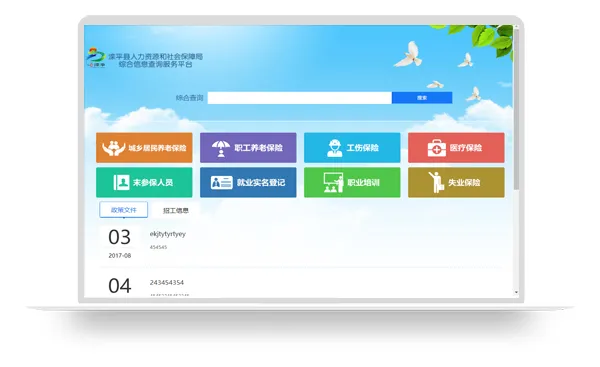Click the blue 搜索 button
This screenshot has height=367, width=600.
pos(422,98)
